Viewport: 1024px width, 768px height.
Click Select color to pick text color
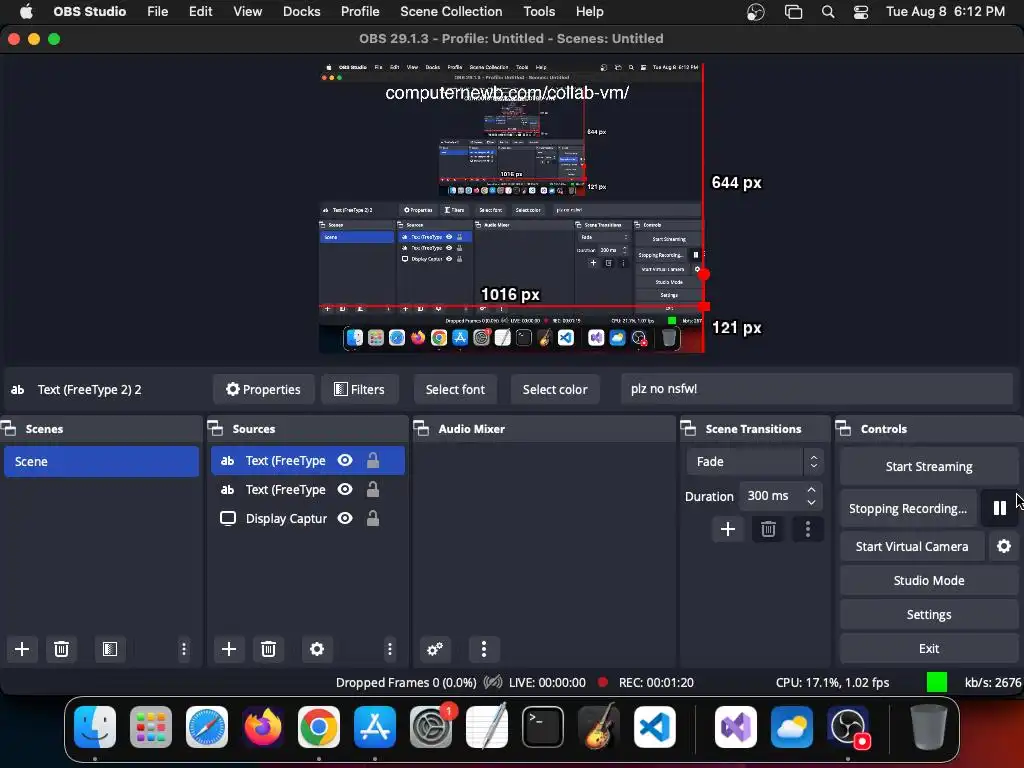[554, 389]
